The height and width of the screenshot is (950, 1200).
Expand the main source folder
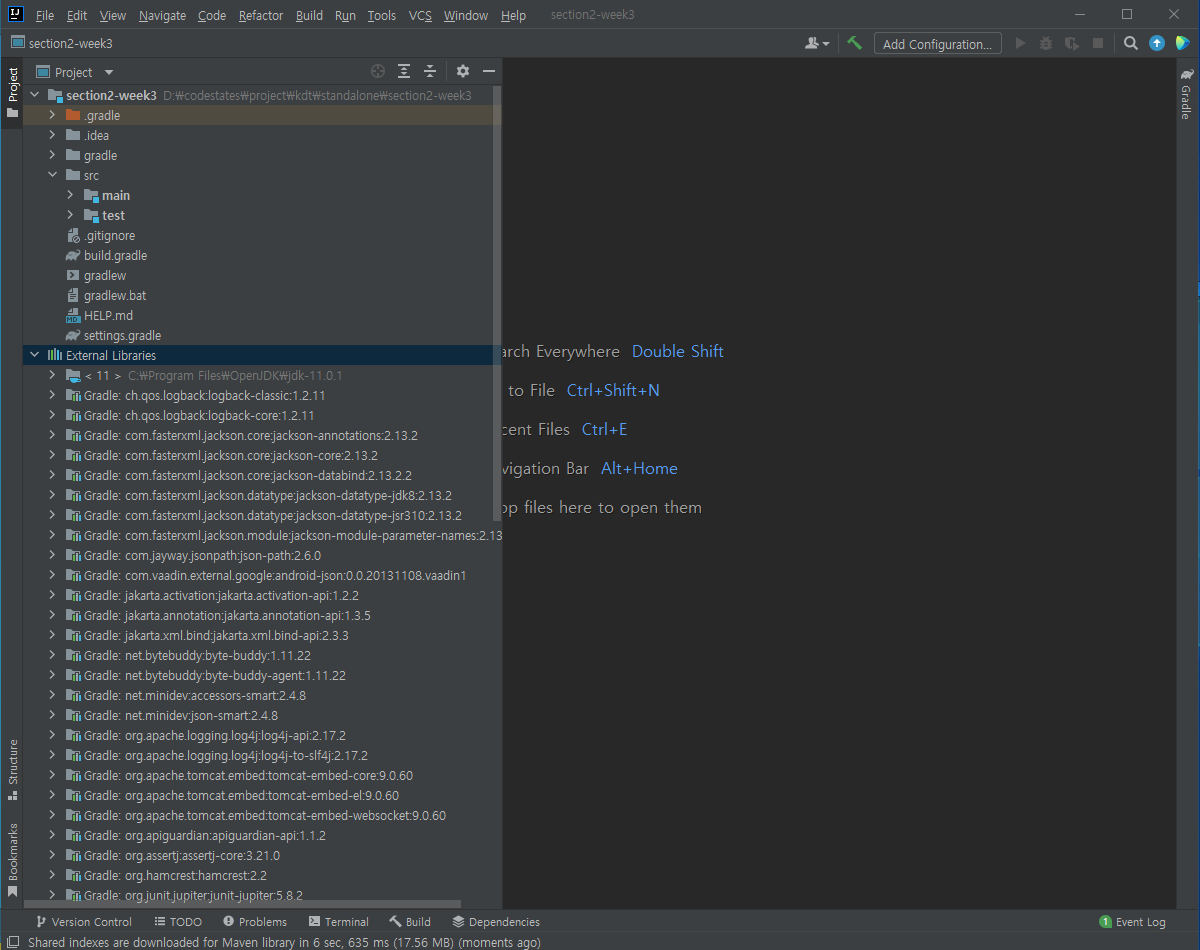coord(70,195)
